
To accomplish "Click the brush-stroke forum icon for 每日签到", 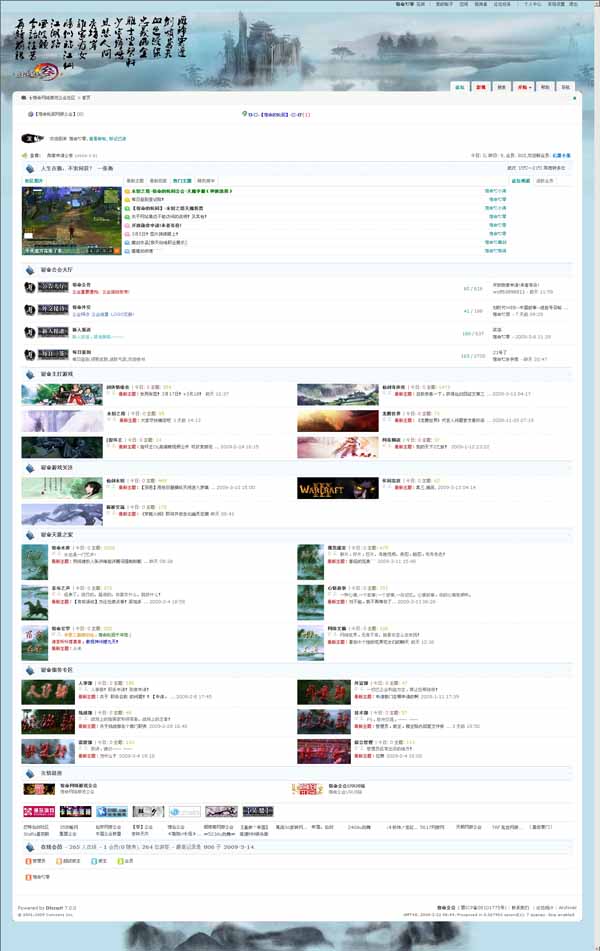I will tap(29, 355).
